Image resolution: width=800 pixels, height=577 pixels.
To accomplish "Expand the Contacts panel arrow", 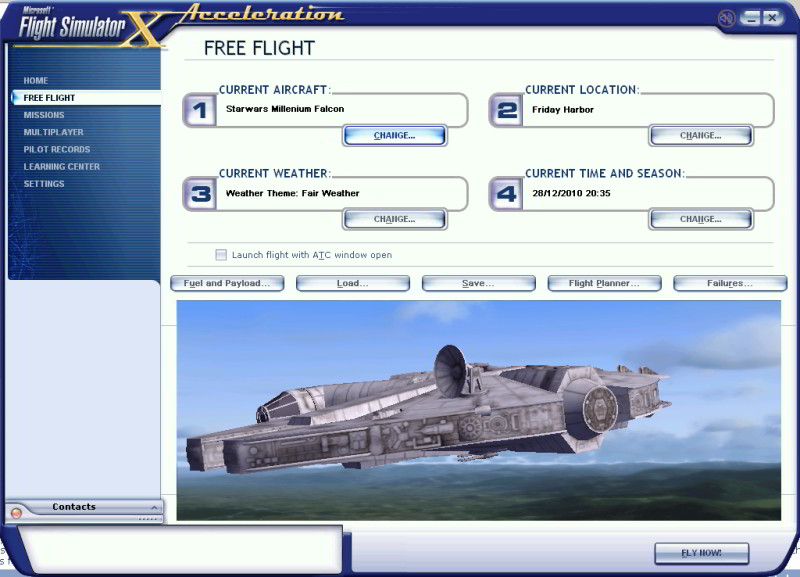I will (154, 507).
